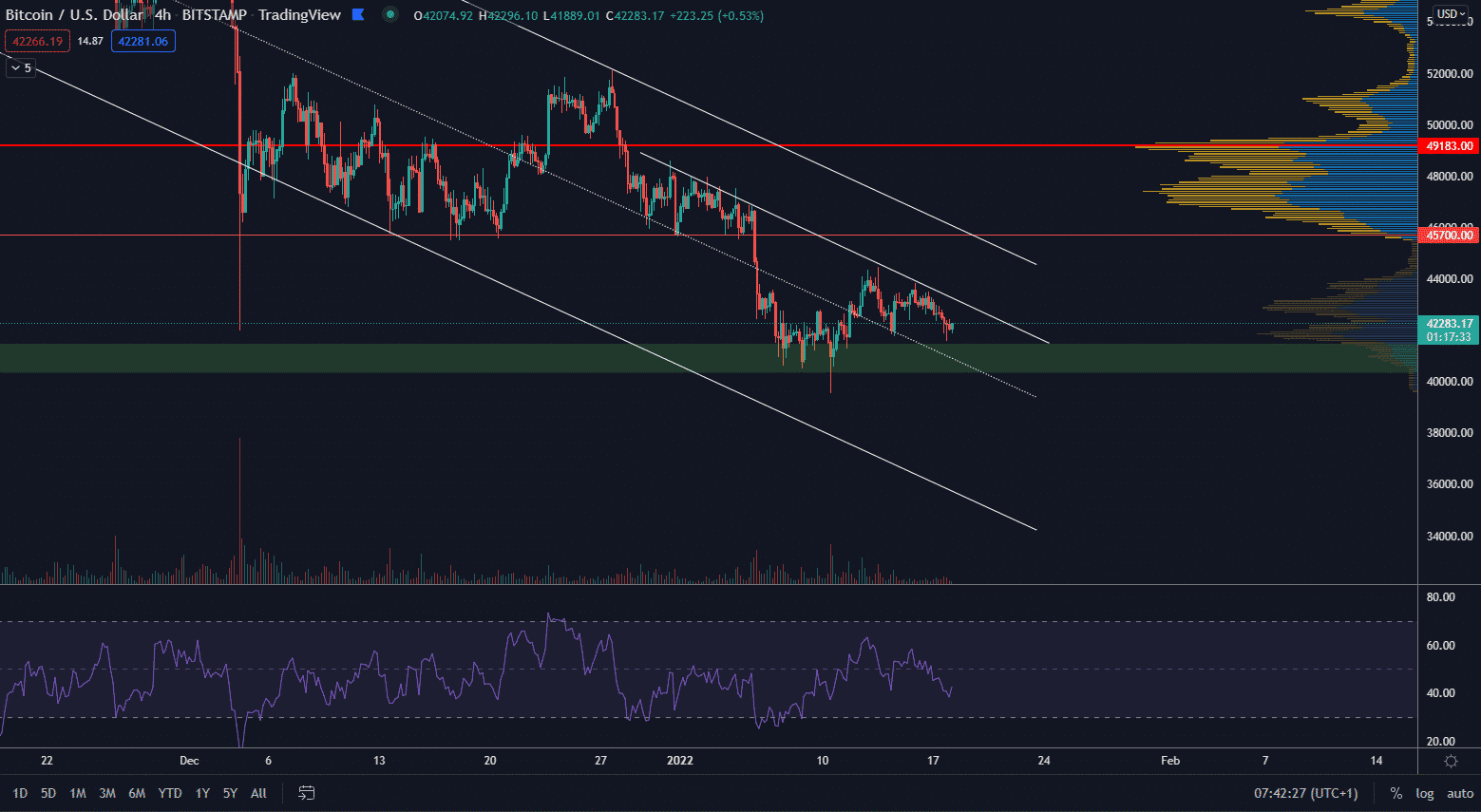Screen dimensions: 1481x812
Task: Open the USD currency dropdown
Action: click(x=1451, y=13)
